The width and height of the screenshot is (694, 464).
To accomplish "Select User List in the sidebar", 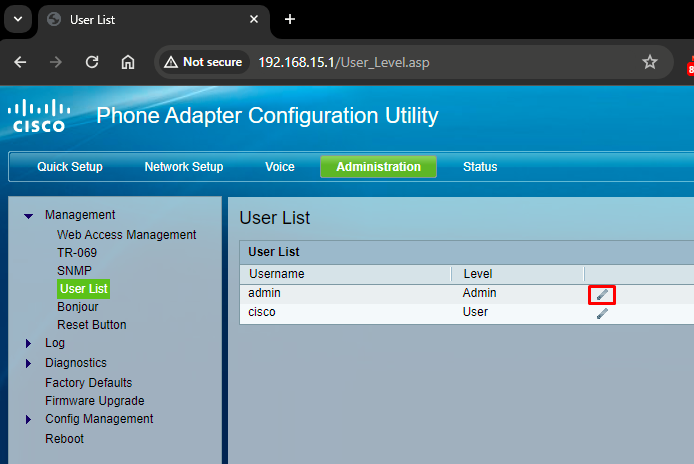I will [x=84, y=289].
